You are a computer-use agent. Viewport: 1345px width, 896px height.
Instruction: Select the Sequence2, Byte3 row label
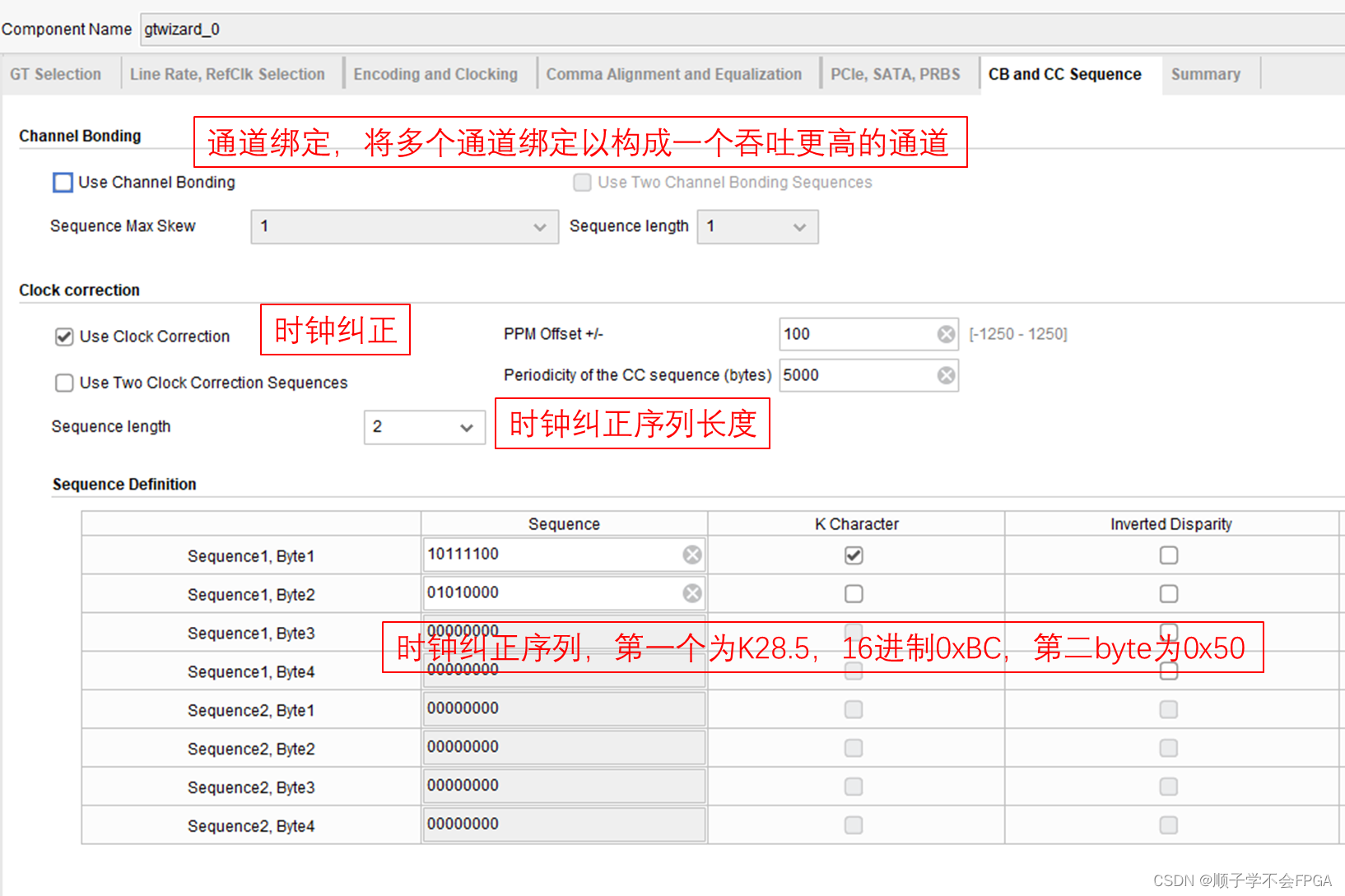coord(251,787)
